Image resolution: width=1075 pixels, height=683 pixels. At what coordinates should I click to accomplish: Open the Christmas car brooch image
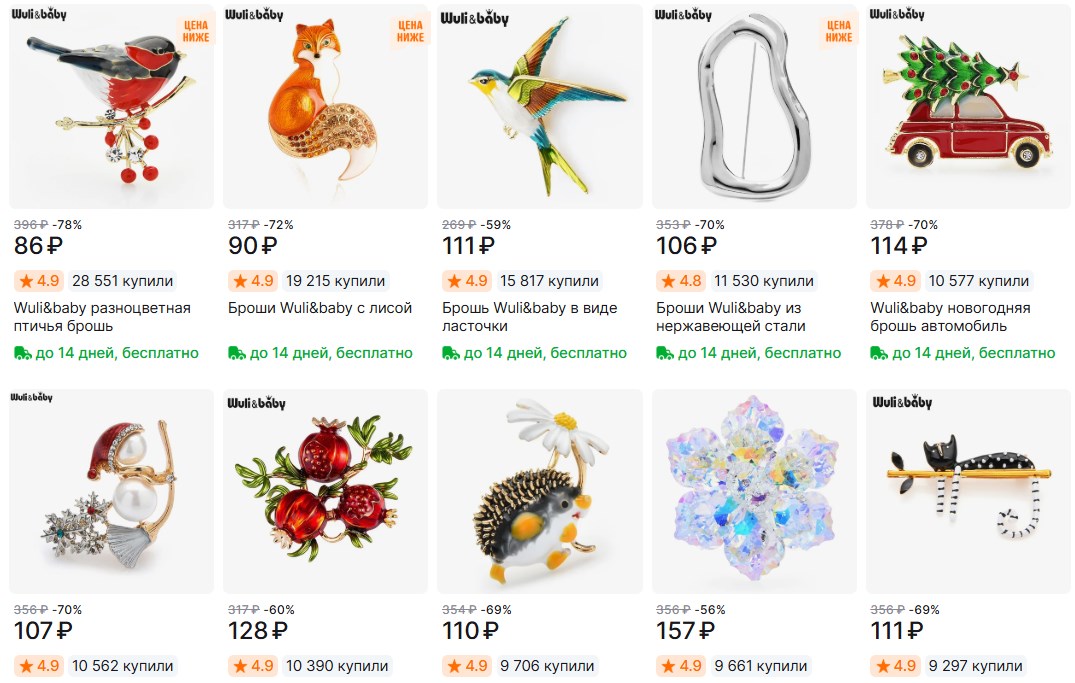click(968, 106)
